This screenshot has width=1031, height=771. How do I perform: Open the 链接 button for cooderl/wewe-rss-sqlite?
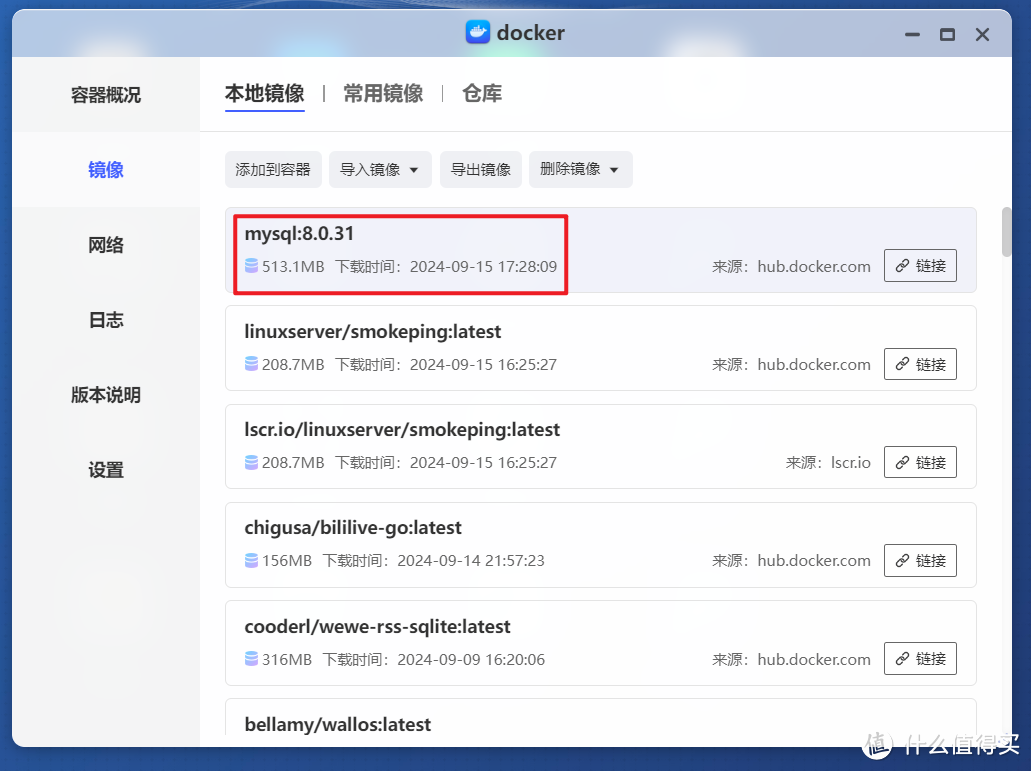[920, 659]
